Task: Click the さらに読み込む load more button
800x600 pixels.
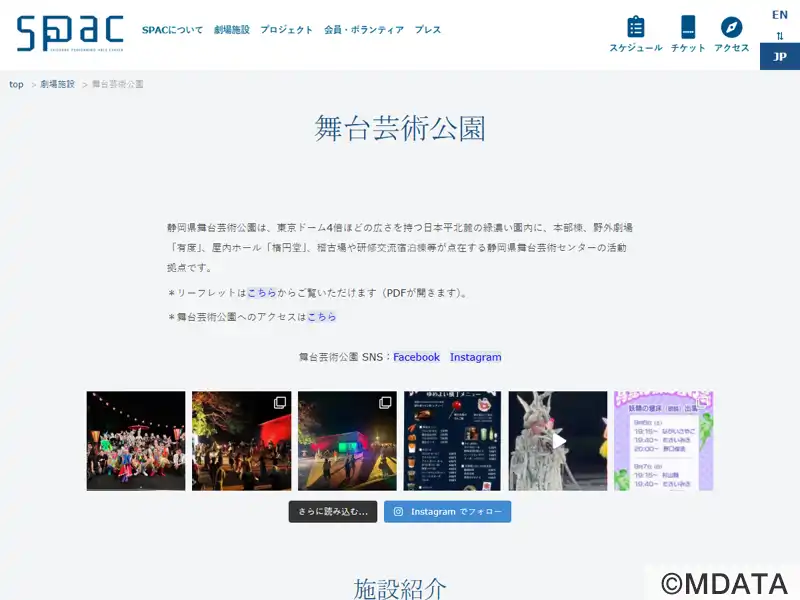Action: point(333,512)
